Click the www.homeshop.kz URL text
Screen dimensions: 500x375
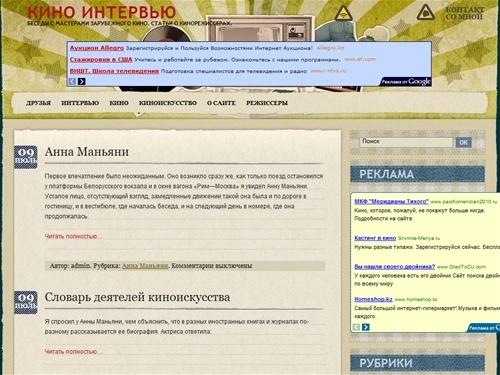416,299
